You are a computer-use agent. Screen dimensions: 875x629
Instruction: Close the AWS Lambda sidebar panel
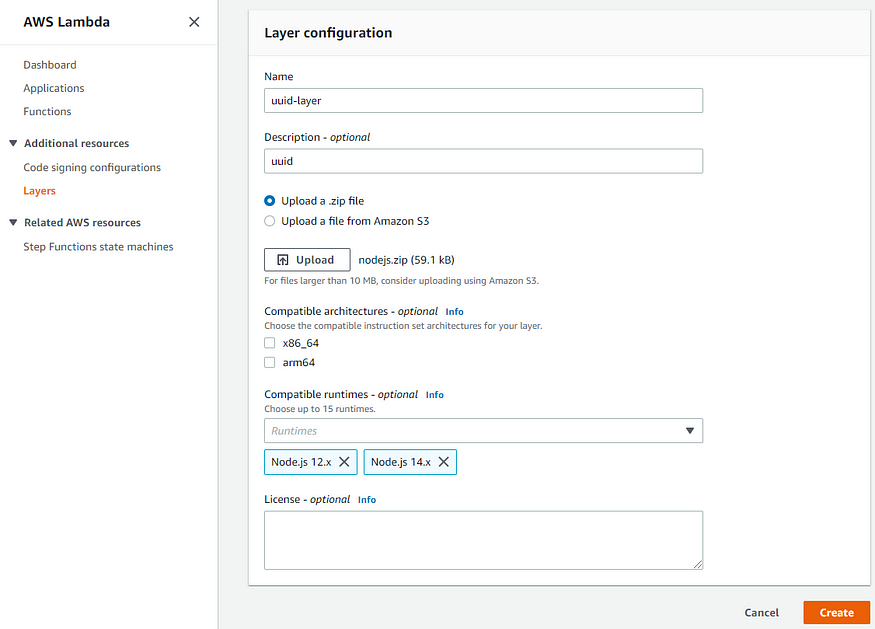click(x=194, y=22)
